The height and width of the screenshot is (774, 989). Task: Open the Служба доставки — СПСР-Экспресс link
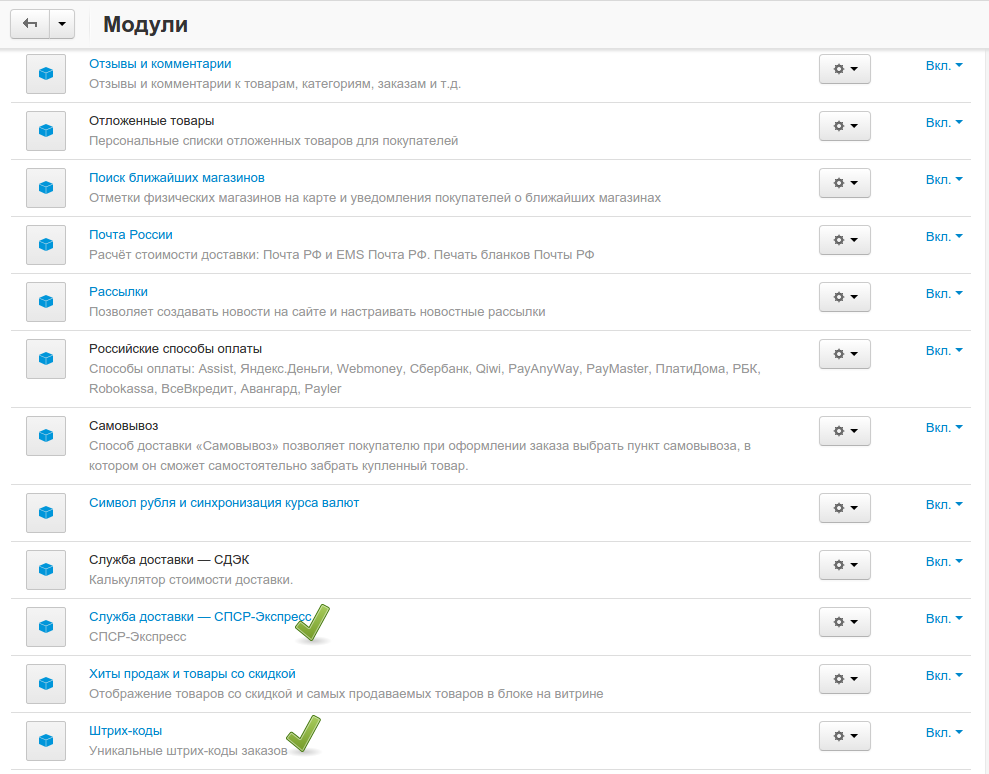click(200, 616)
